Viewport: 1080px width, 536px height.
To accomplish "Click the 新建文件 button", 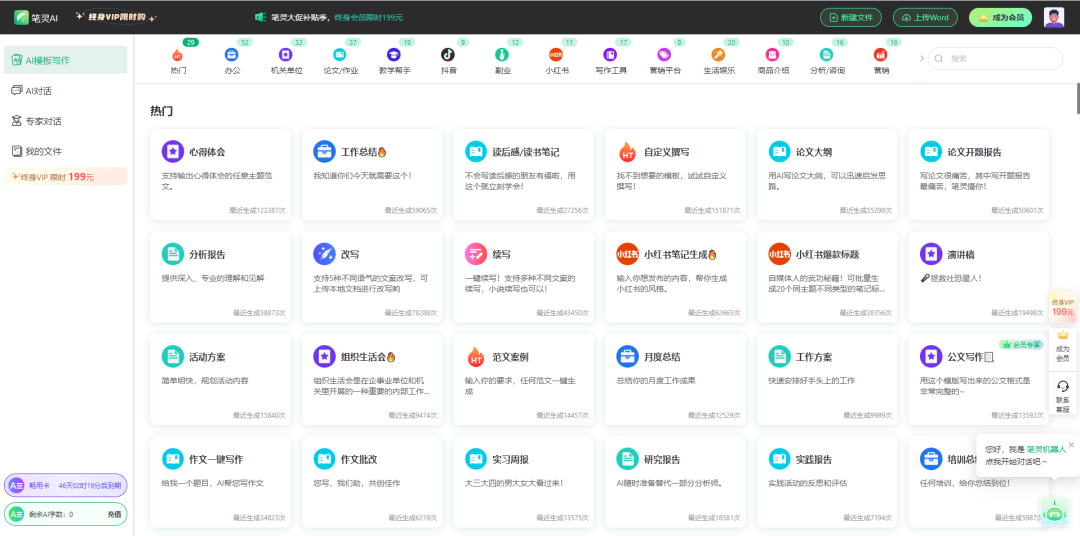I will pos(851,17).
